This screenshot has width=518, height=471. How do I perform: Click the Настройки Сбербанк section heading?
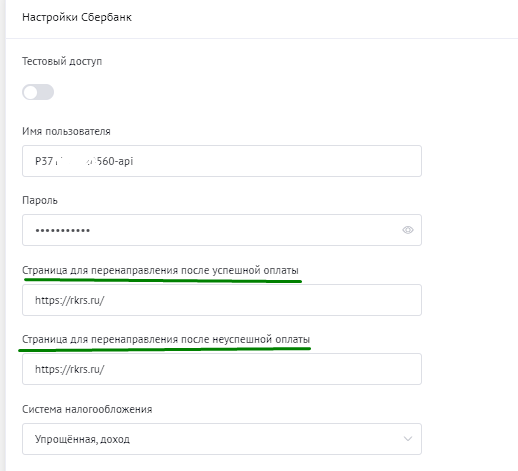click(x=77, y=17)
